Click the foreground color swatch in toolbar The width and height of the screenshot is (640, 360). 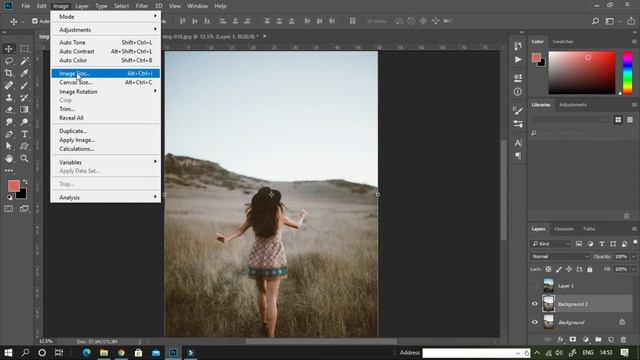(13, 186)
